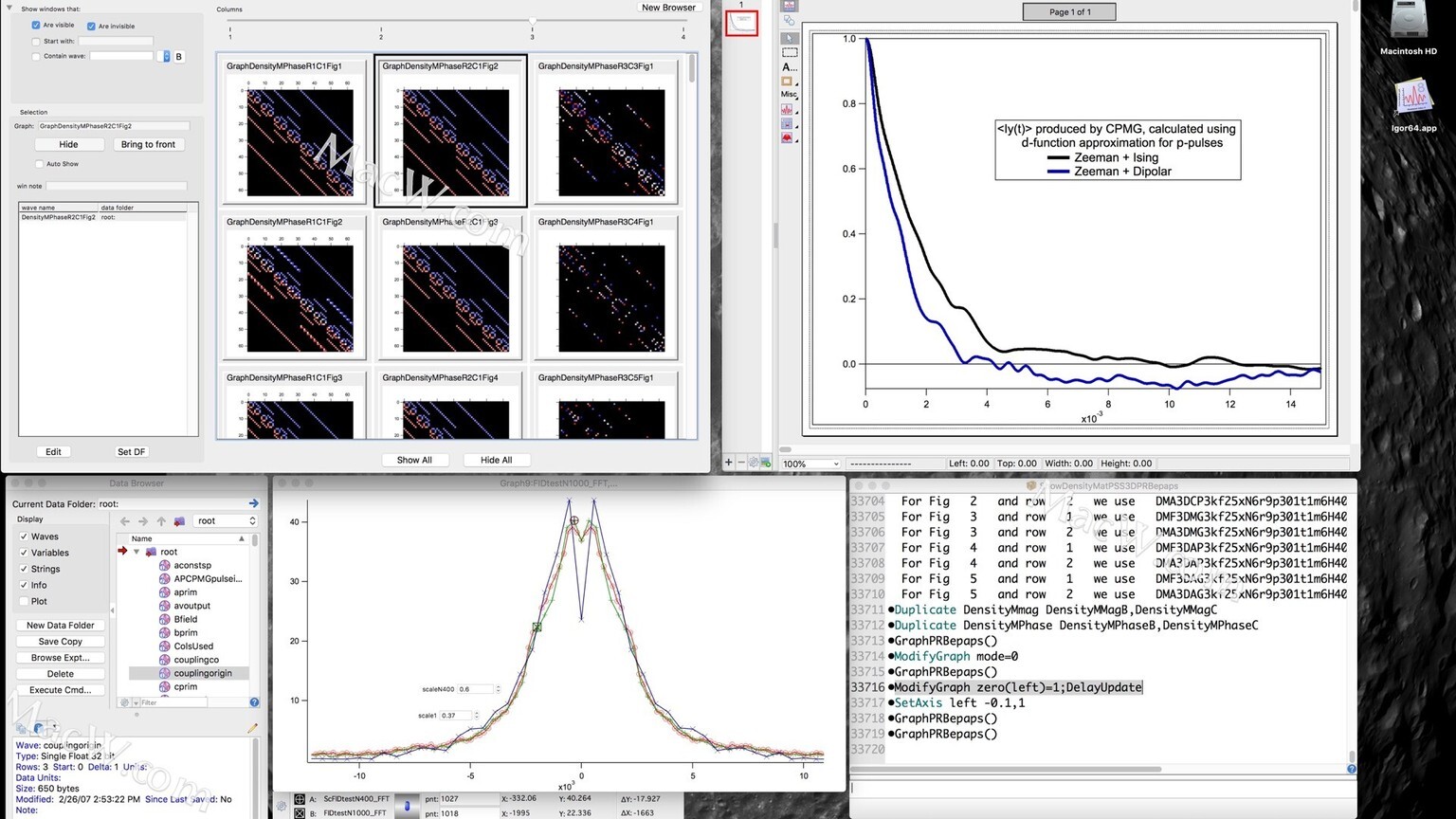This screenshot has height=819, width=1456.
Task: Open the Misc objects tool
Action: point(789,95)
